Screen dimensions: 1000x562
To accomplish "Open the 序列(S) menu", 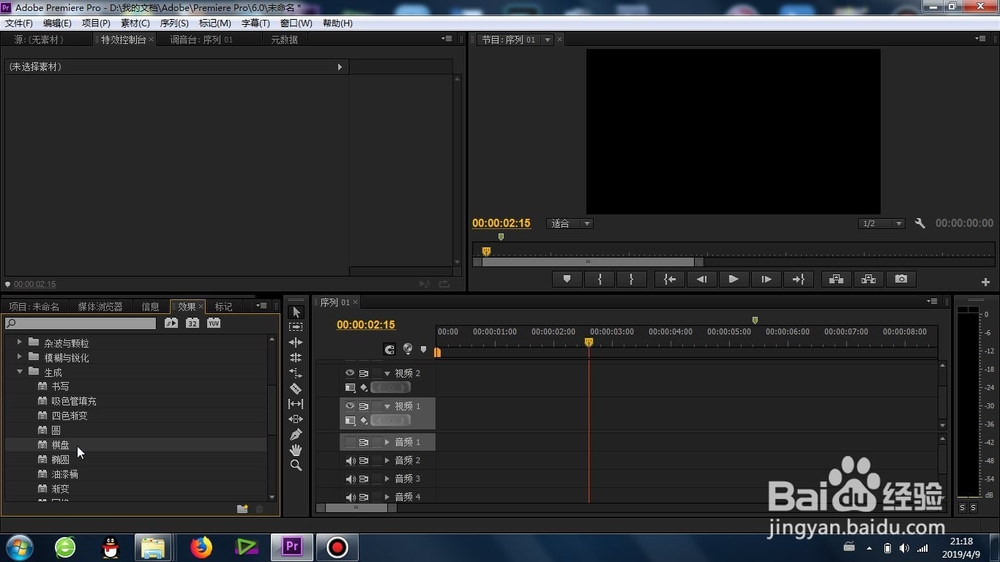I will [174, 23].
